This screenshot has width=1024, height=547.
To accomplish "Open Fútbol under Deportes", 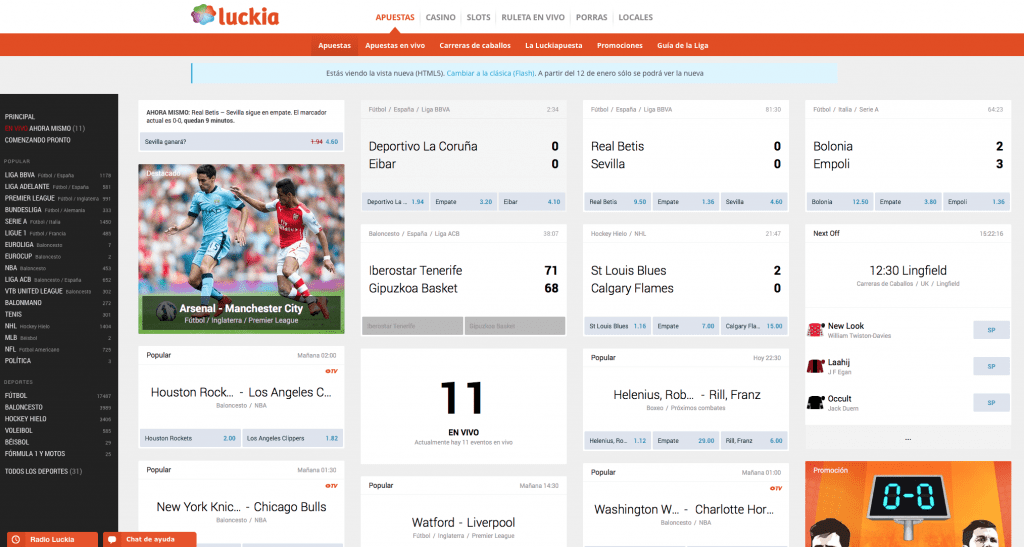I will click(x=57, y=396).
